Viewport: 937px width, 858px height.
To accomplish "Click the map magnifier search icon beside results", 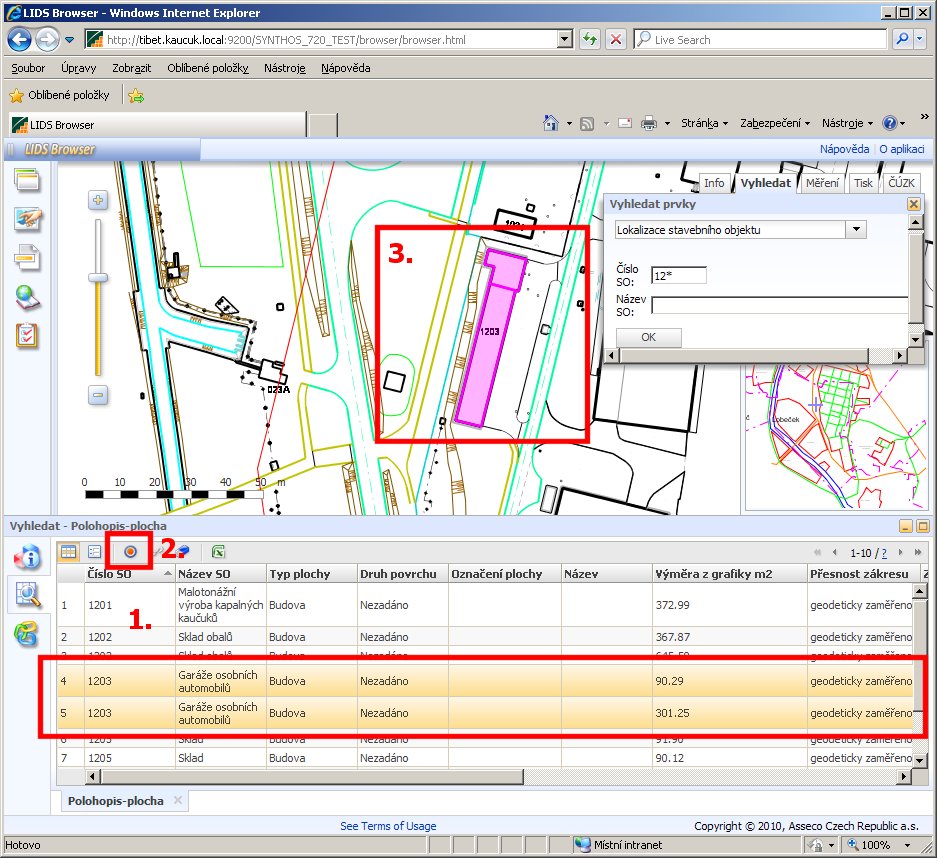I will tap(27, 595).
